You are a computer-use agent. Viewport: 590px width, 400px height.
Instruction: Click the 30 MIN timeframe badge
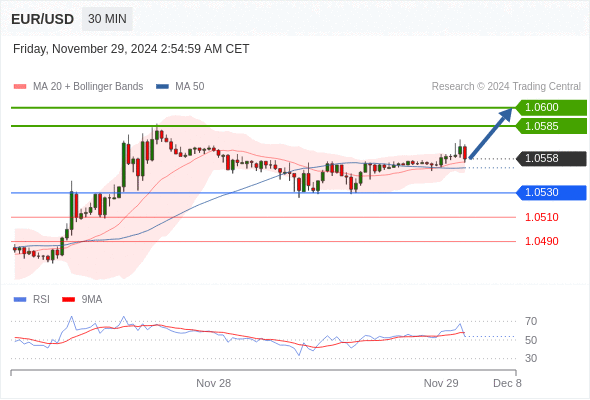(107, 19)
